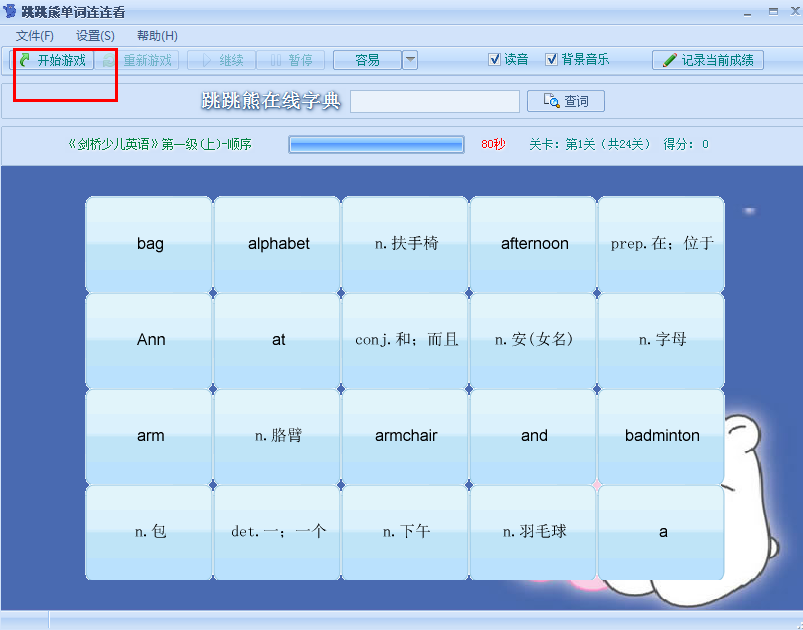
Task: Select the Ann word card
Action: pyautogui.click(x=149, y=341)
